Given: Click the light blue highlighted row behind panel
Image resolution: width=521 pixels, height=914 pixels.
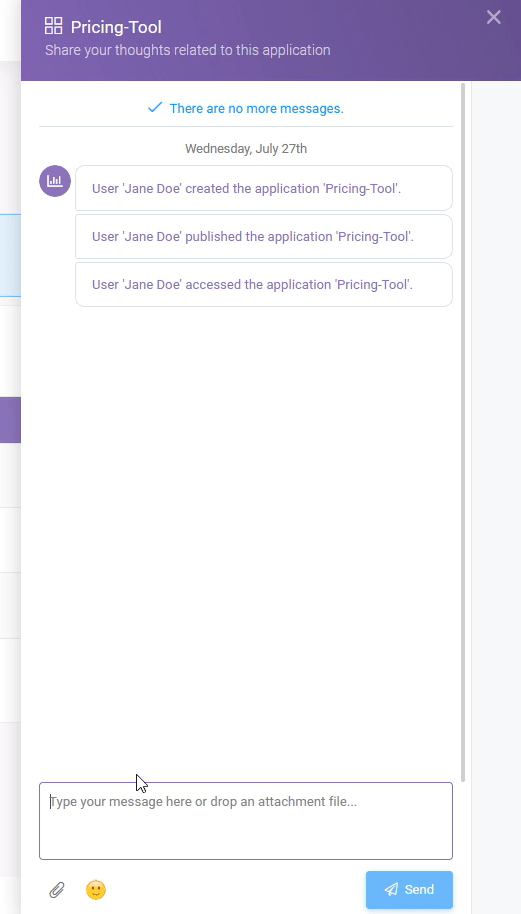Looking at the screenshot, I should coord(10,255).
